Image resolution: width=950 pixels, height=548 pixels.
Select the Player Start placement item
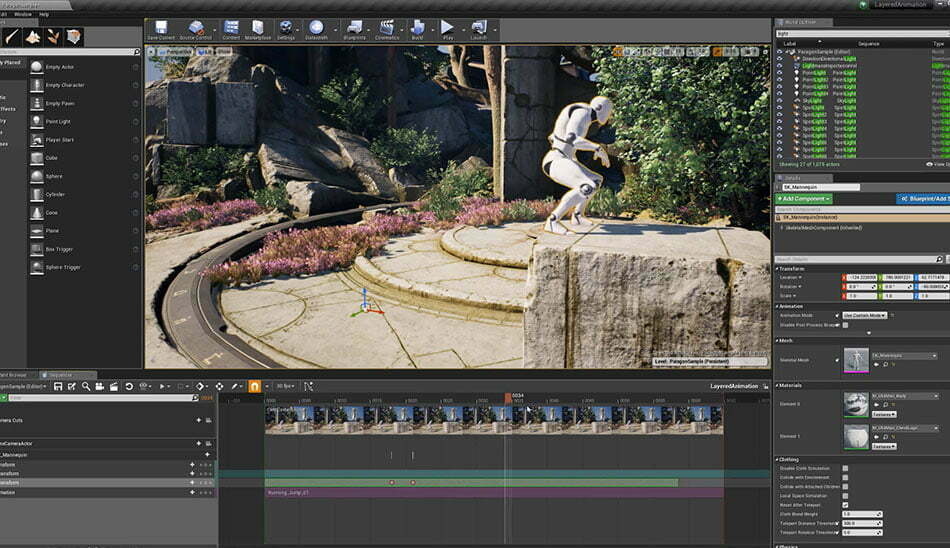[84, 139]
